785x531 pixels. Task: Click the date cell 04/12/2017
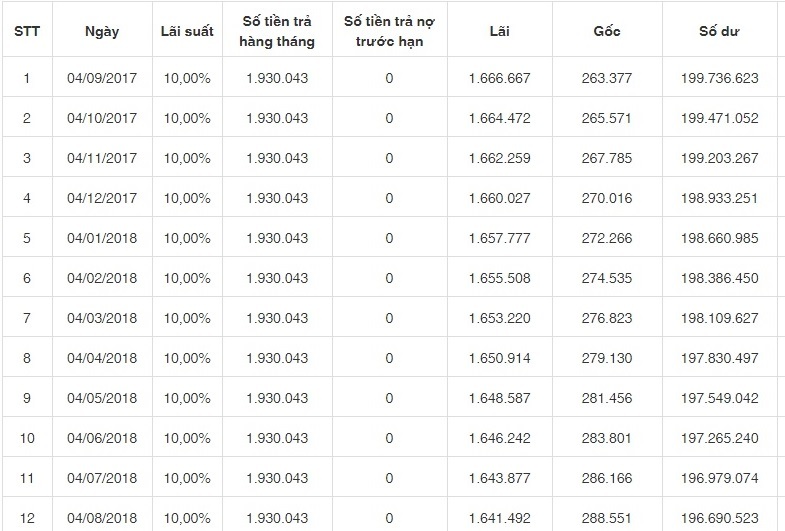click(x=101, y=198)
